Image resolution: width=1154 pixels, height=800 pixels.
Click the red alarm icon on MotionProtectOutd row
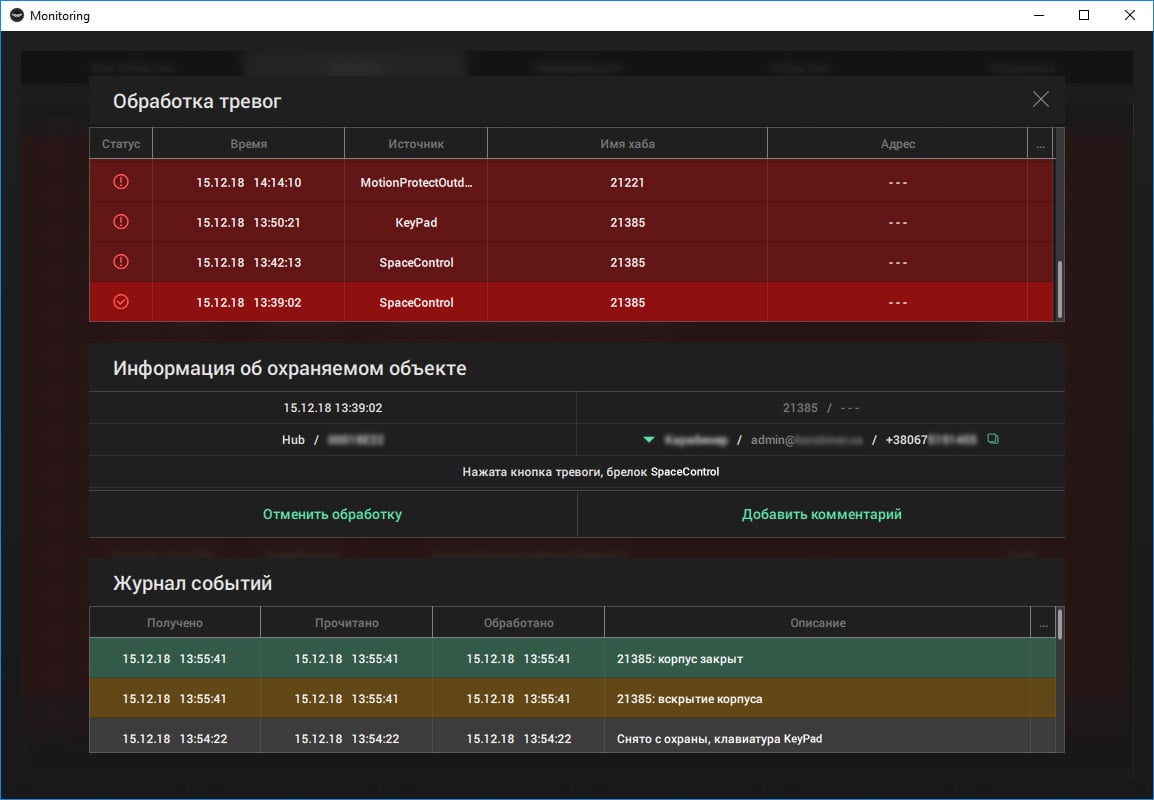[120, 182]
